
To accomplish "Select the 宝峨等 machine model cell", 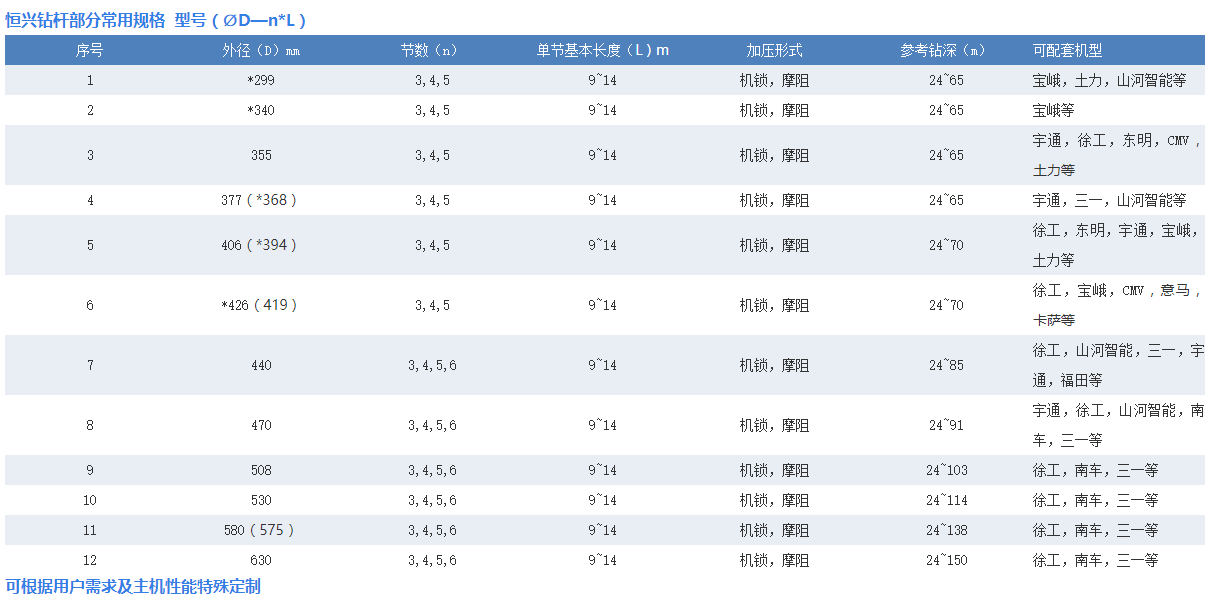I will coord(1054,110).
